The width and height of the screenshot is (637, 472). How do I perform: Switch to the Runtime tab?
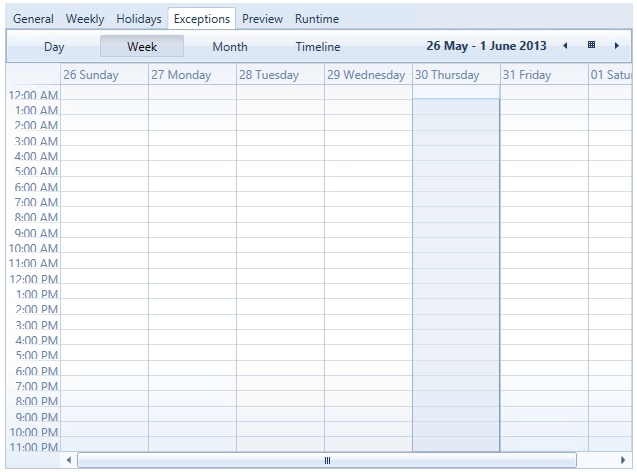coord(316,19)
